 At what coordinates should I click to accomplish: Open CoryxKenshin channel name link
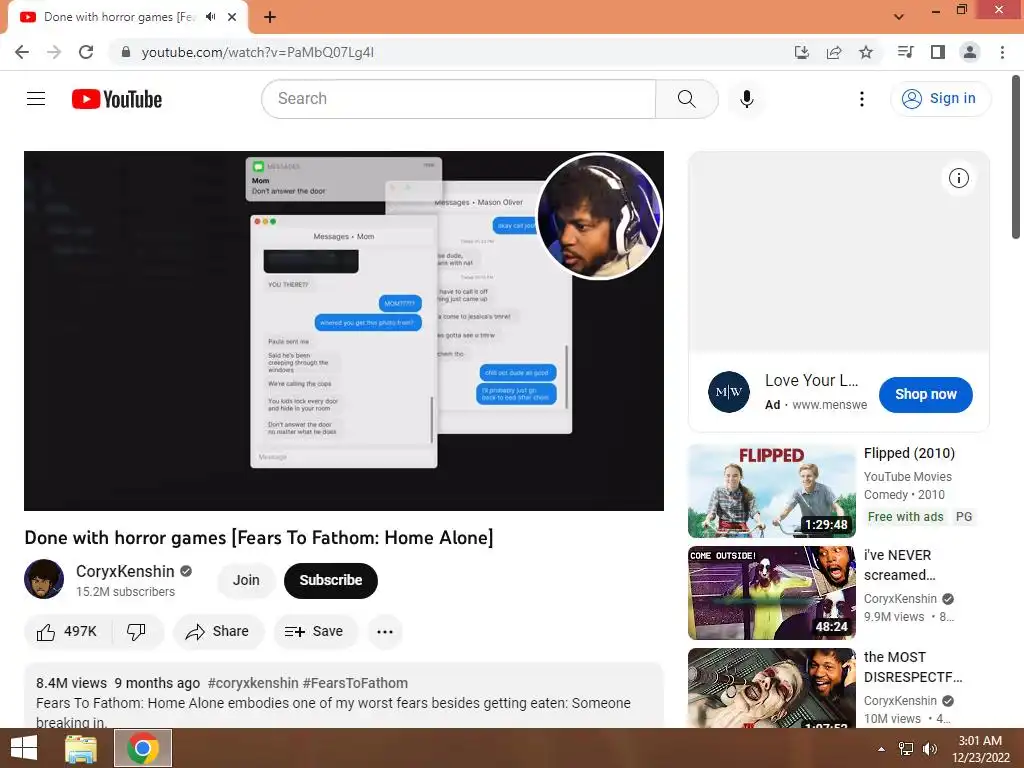[x=125, y=571]
